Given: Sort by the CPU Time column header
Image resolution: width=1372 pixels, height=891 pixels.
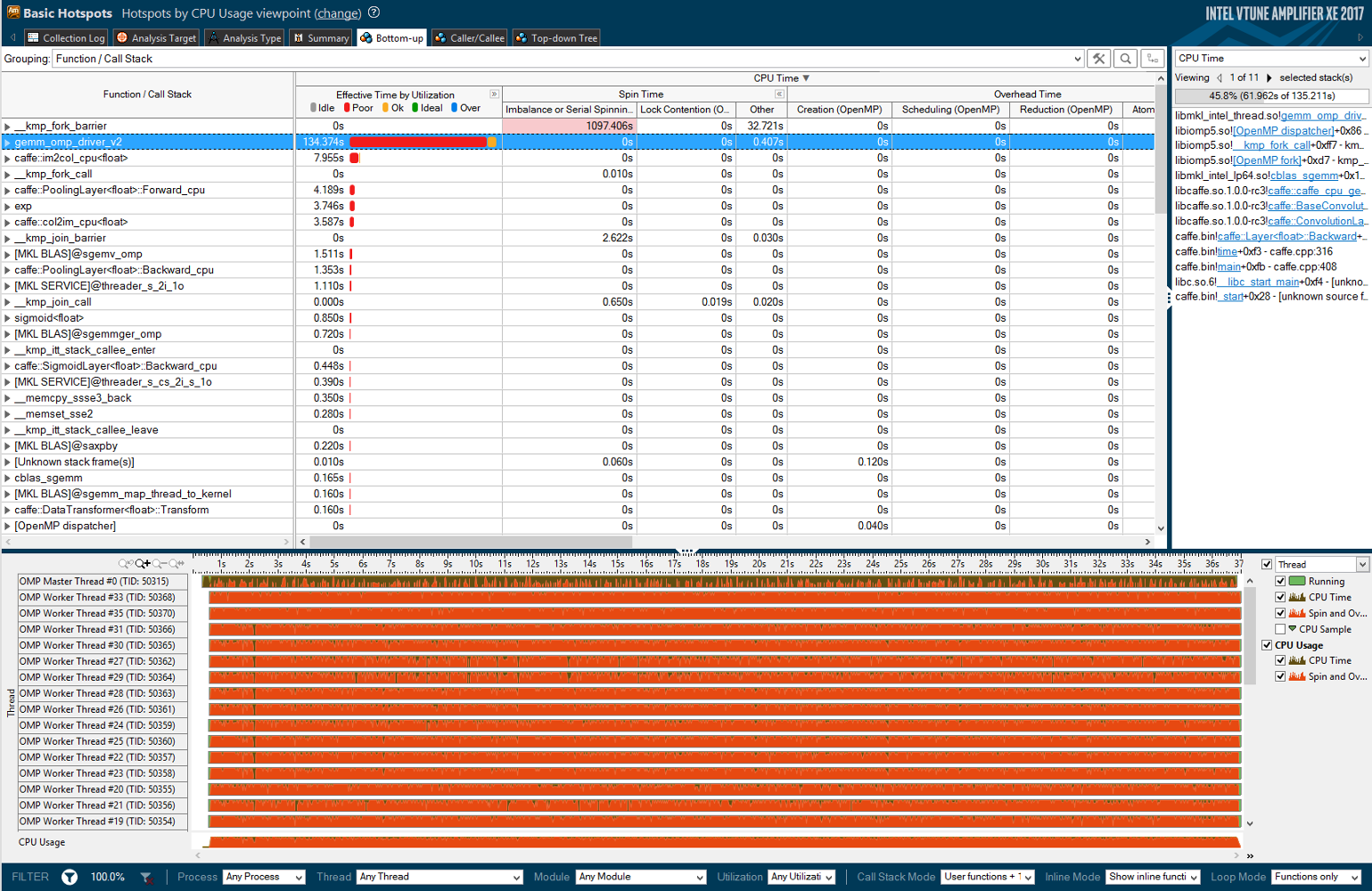Looking at the screenshot, I should [782, 78].
